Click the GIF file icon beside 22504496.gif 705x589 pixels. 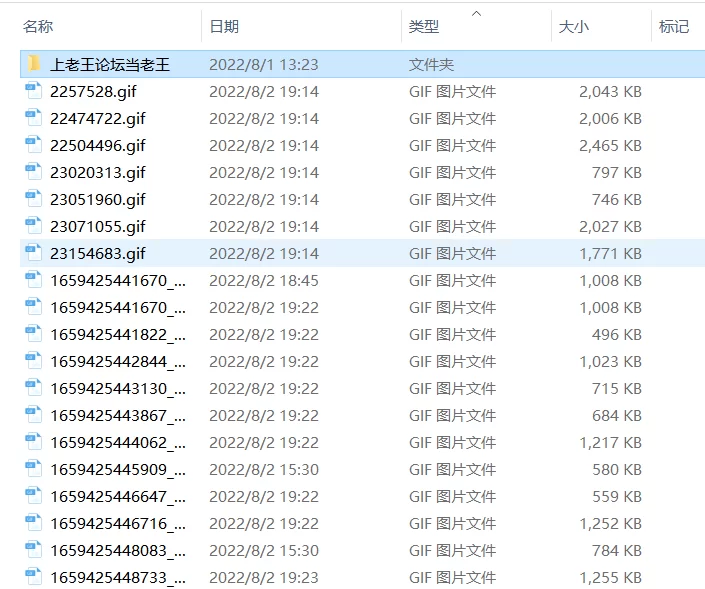coord(34,145)
